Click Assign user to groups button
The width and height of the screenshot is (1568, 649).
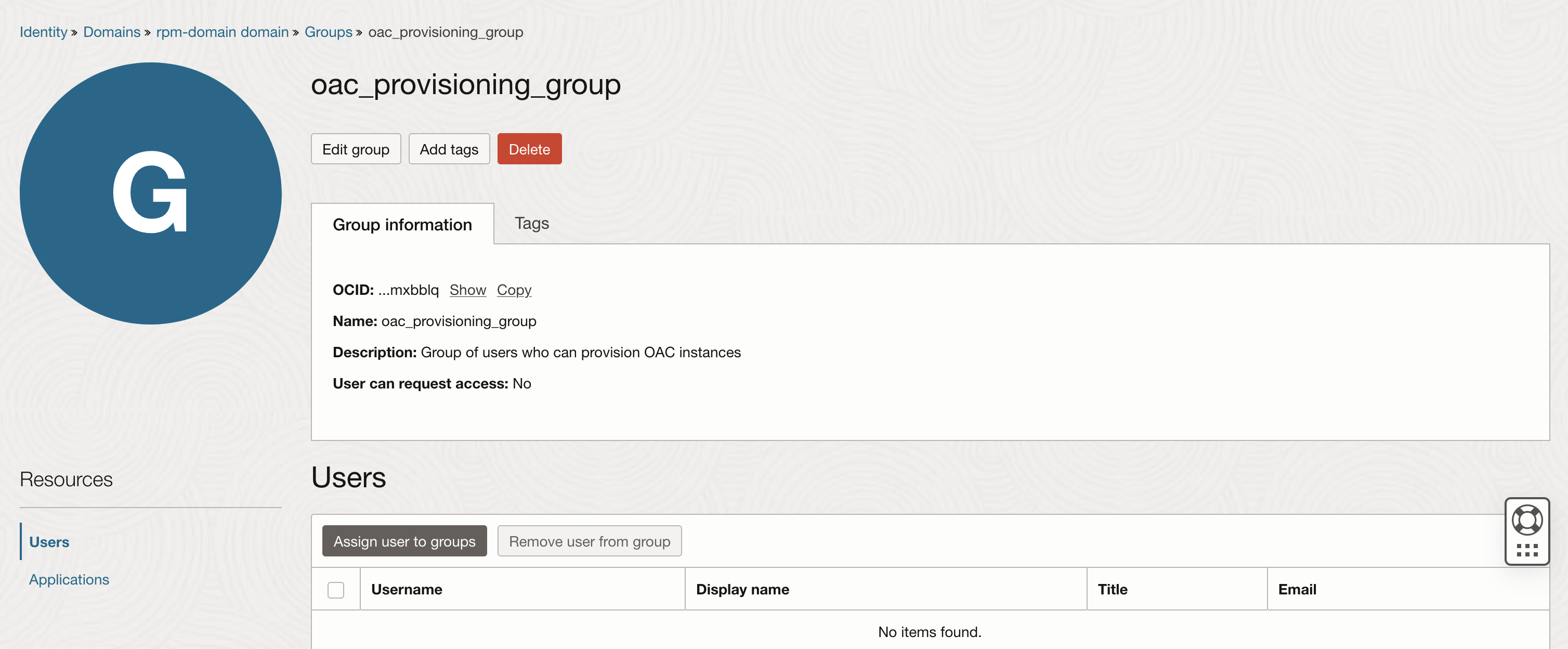[404, 541]
